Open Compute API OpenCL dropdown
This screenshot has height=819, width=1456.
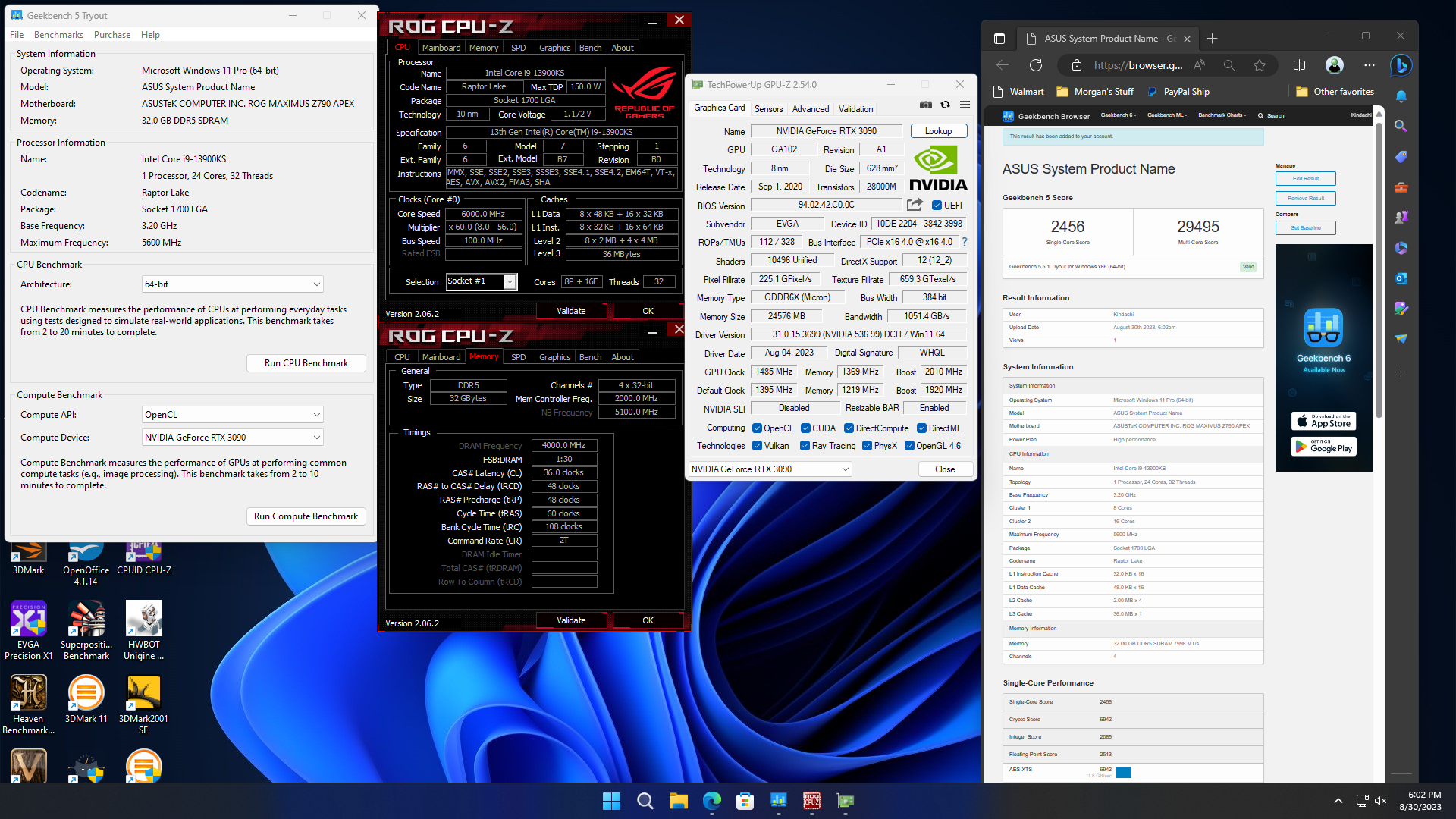pos(233,415)
